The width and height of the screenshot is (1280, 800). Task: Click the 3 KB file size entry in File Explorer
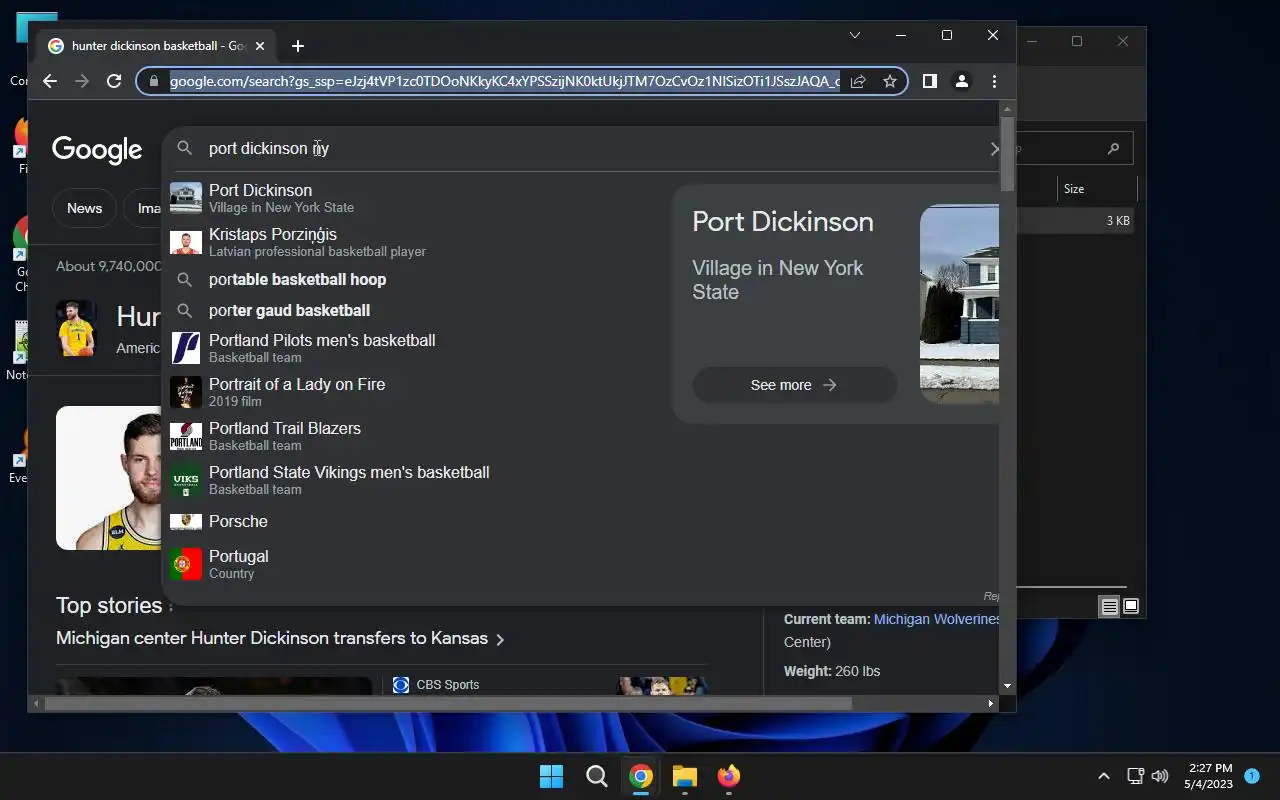point(1118,221)
